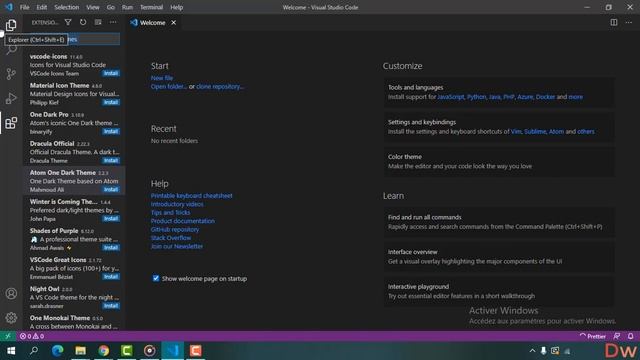Click the Vim keybindings link

(x=516, y=132)
